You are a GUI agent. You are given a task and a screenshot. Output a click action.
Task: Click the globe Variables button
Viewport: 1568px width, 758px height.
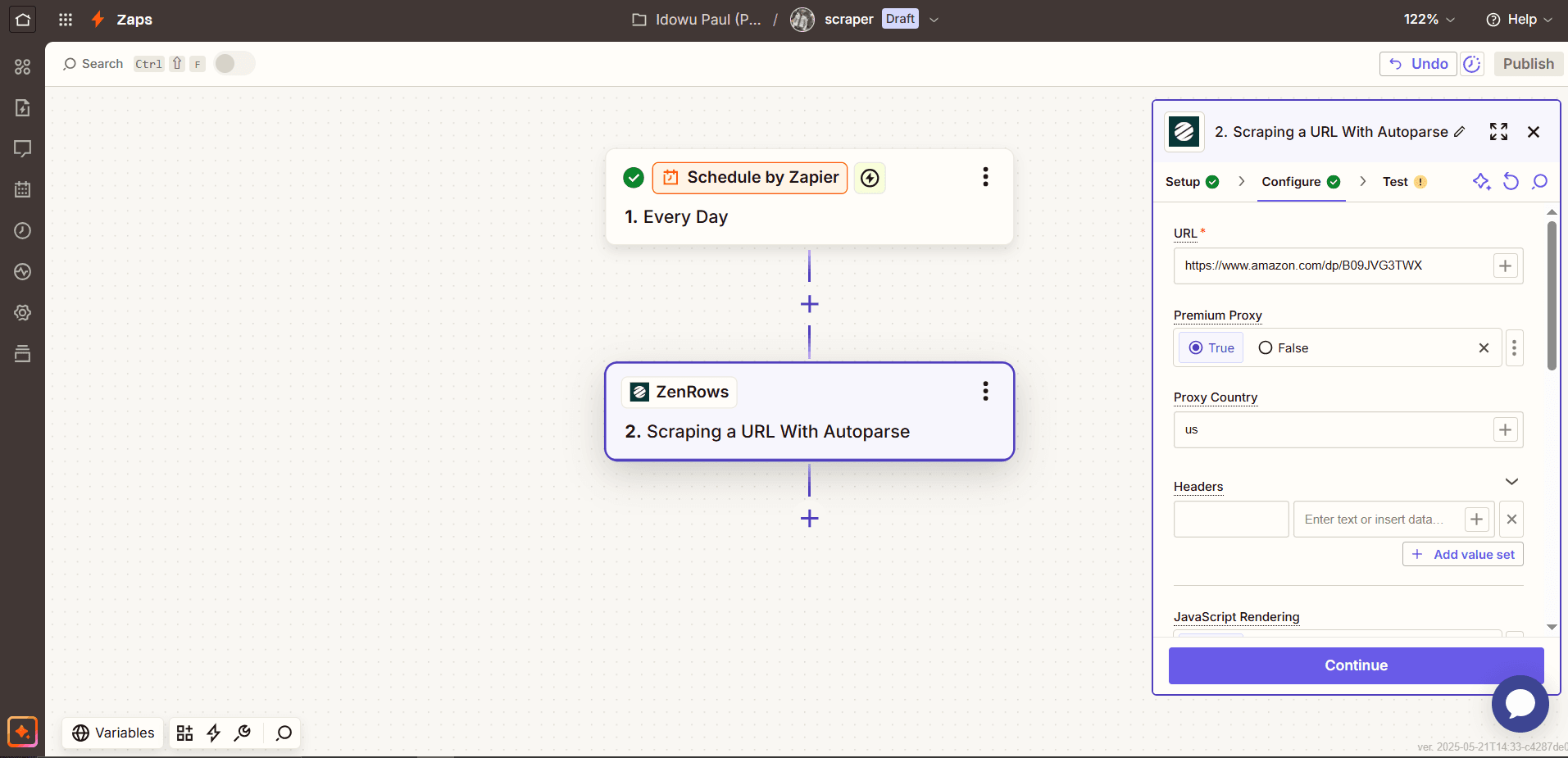coord(113,733)
